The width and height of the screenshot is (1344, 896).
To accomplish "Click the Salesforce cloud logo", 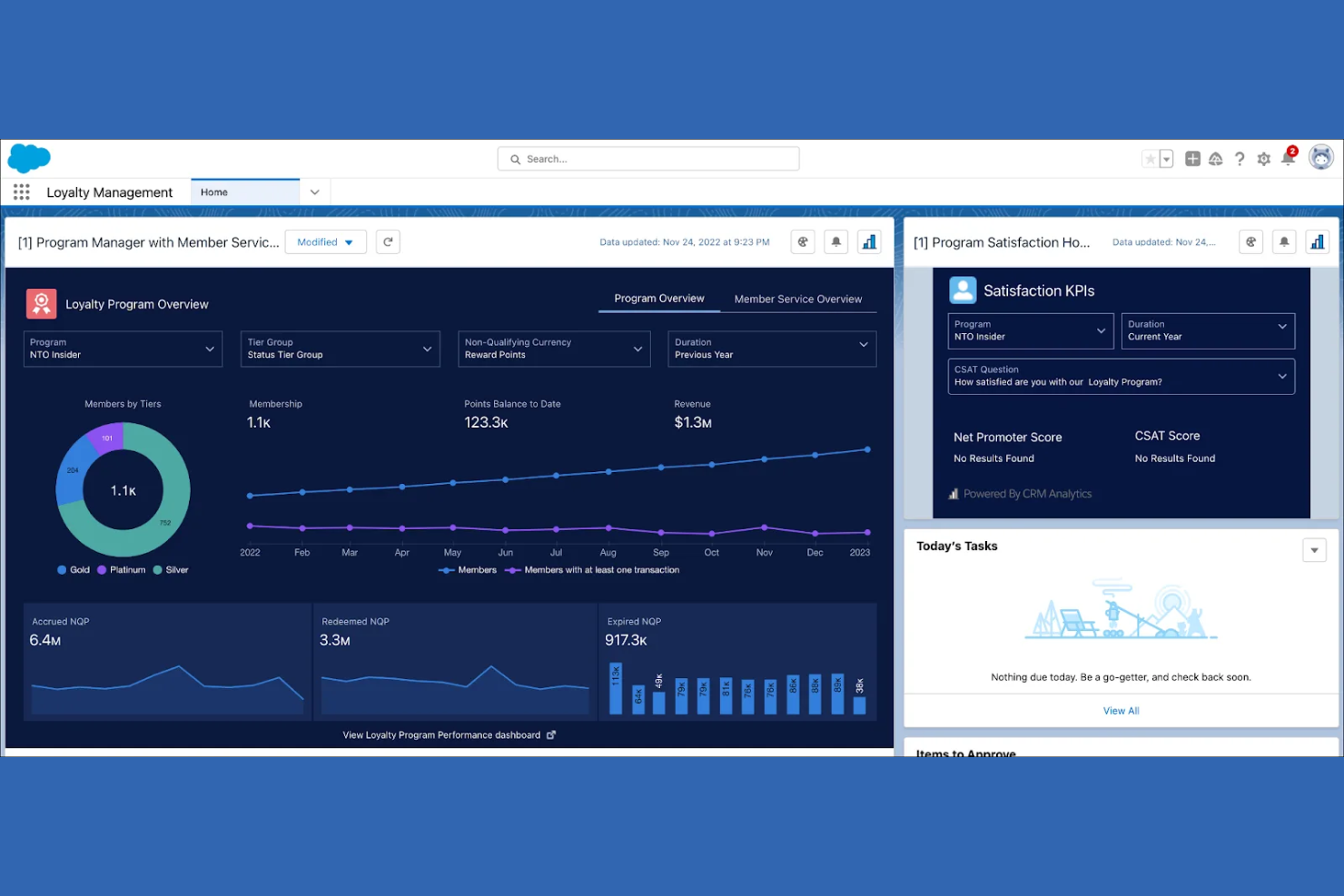I will tap(29, 158).
